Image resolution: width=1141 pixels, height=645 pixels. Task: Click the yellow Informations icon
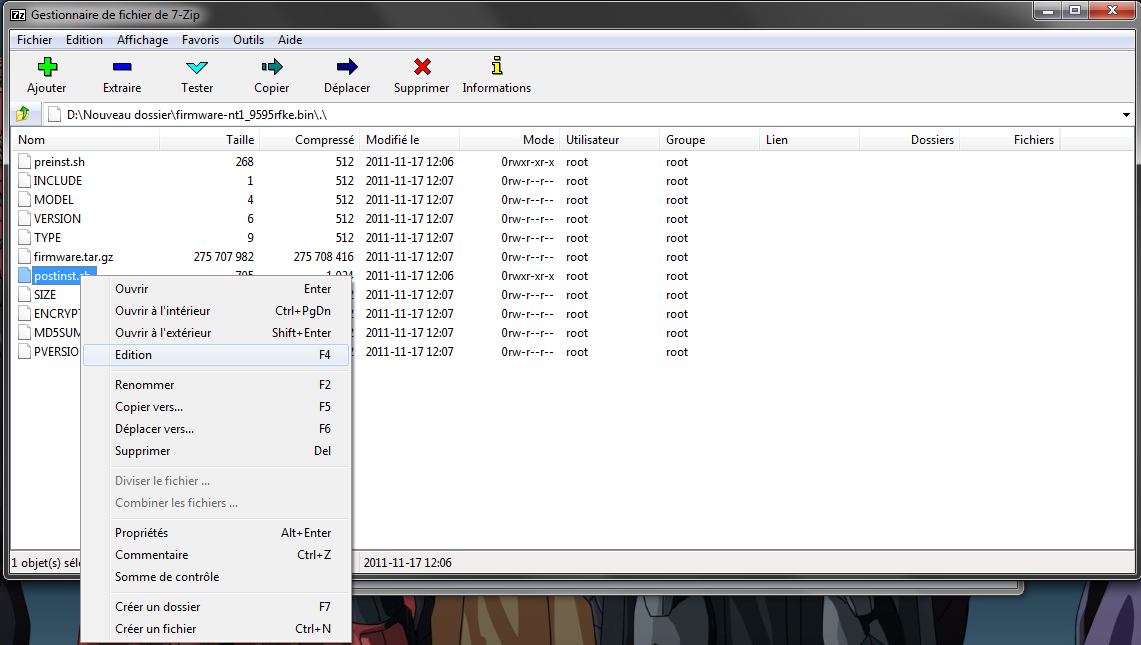coord(497,66)
